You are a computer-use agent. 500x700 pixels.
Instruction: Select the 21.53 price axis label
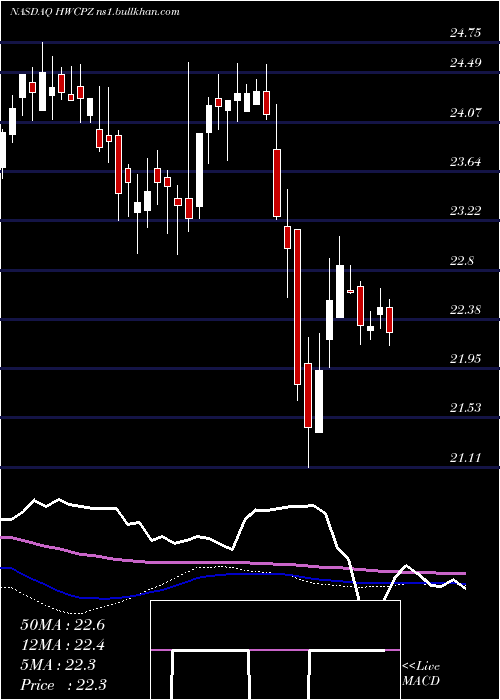point(466,408)
